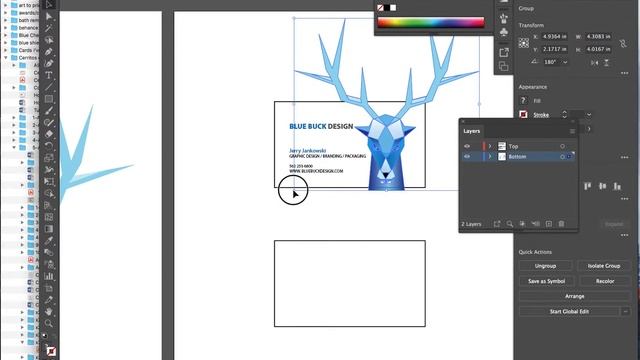Image resolution: width=640 pixels, height=360 pixels.
Task: Select the Pen tool
Action: click(49, 52)
